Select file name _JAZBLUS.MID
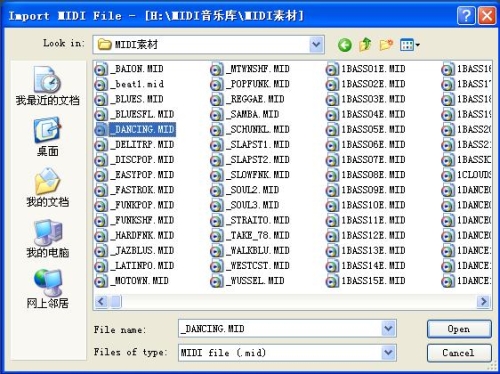This screenshot has width=500, height=374. click(x=143, y=250)
